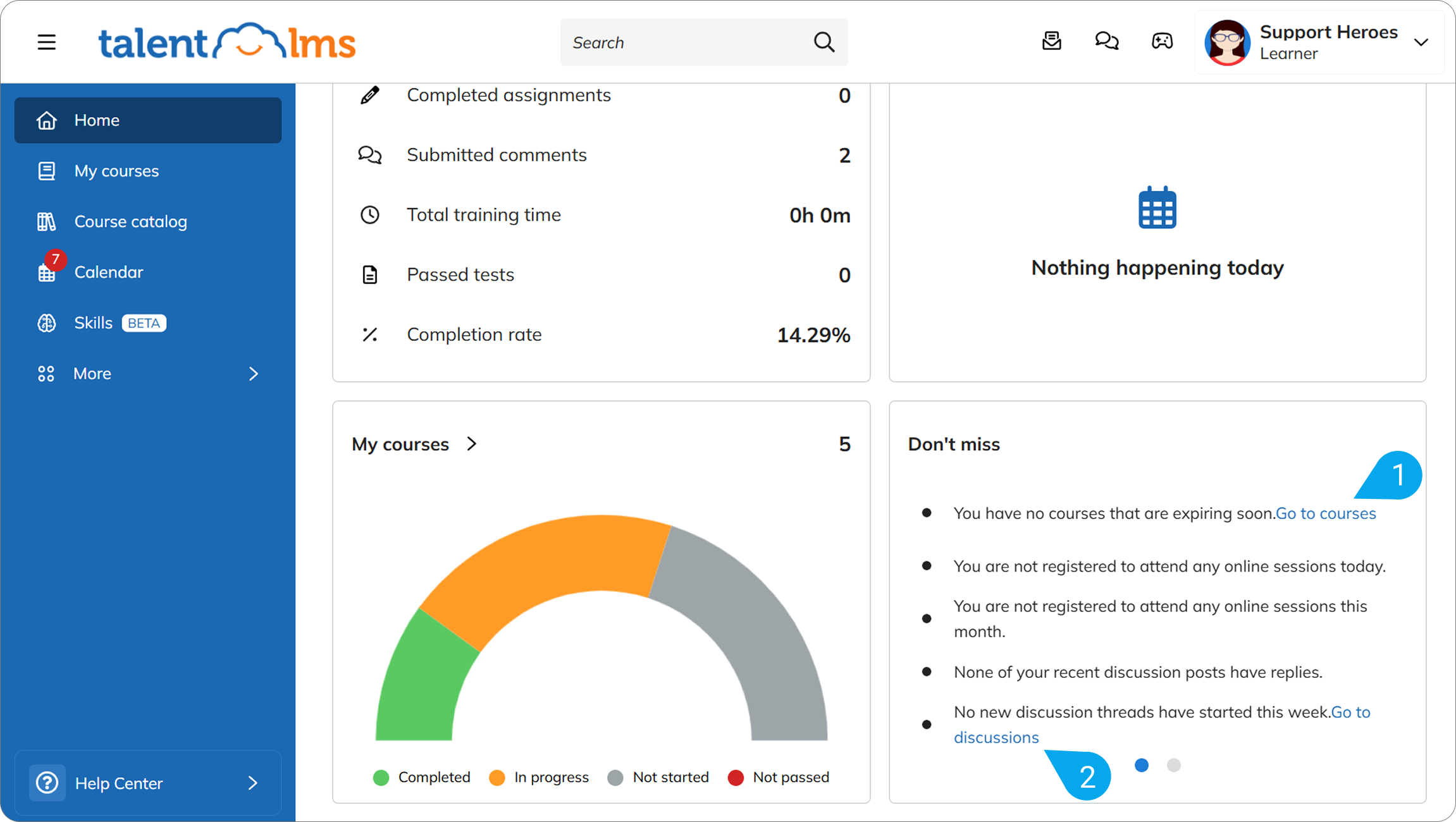Open the discussions chat icon
The image size is (1456, 822).
[1106, 41]
